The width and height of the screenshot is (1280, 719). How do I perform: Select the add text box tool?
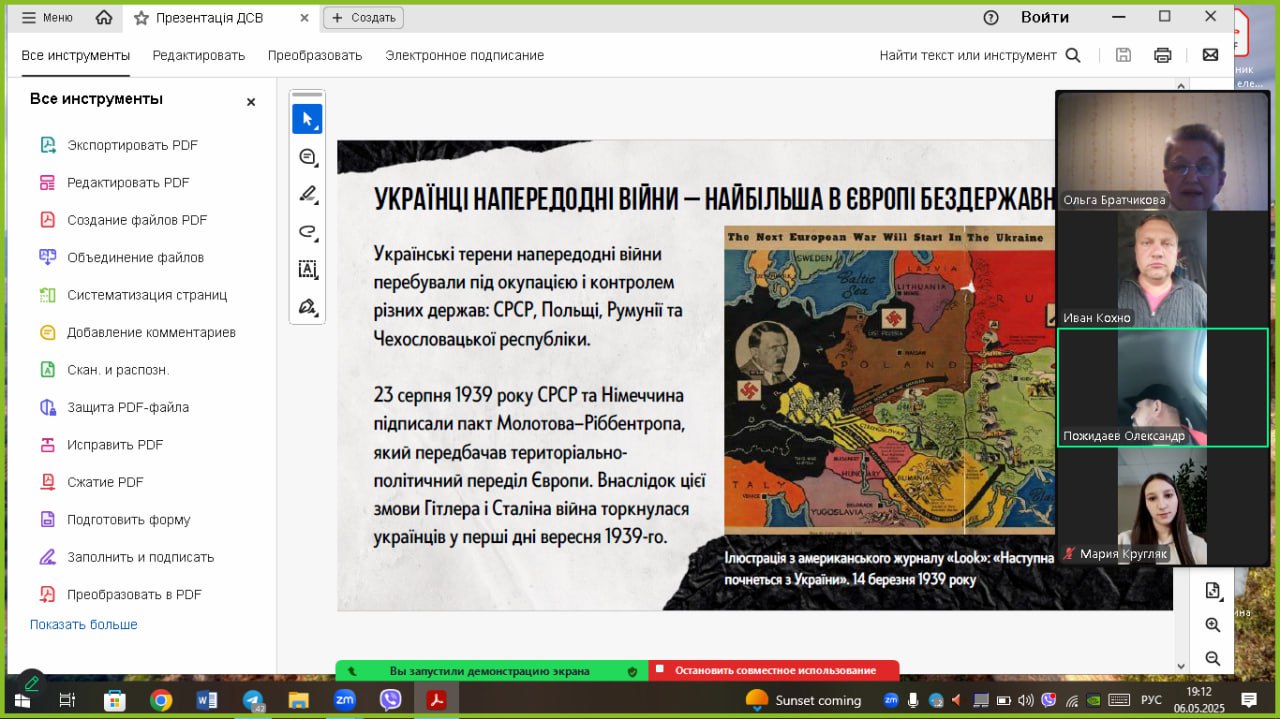click(307, 269)
